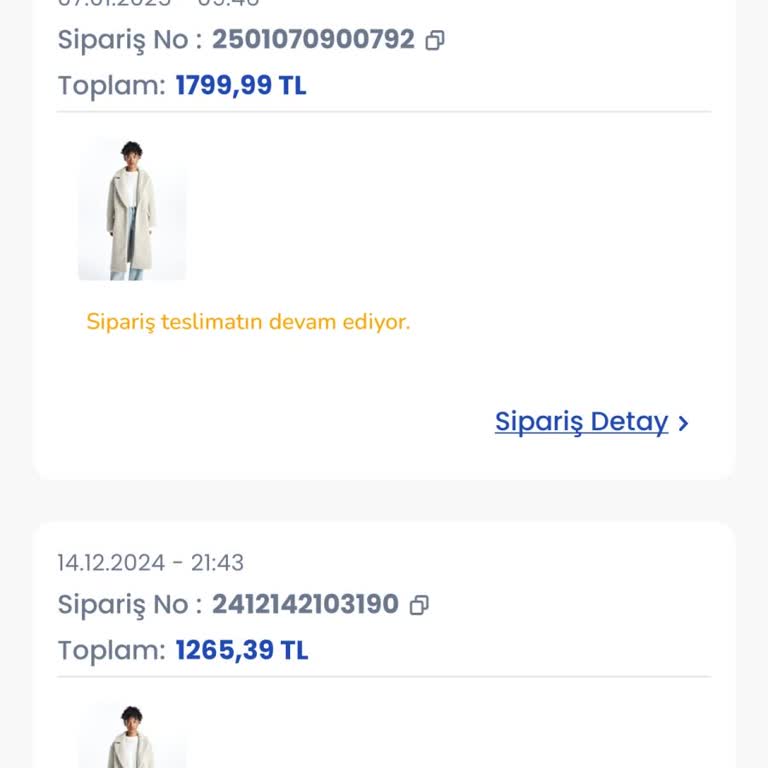Click the 'Toplam:' label beside 1265,39 TL

pyautogui.click(x=111, y=650)
